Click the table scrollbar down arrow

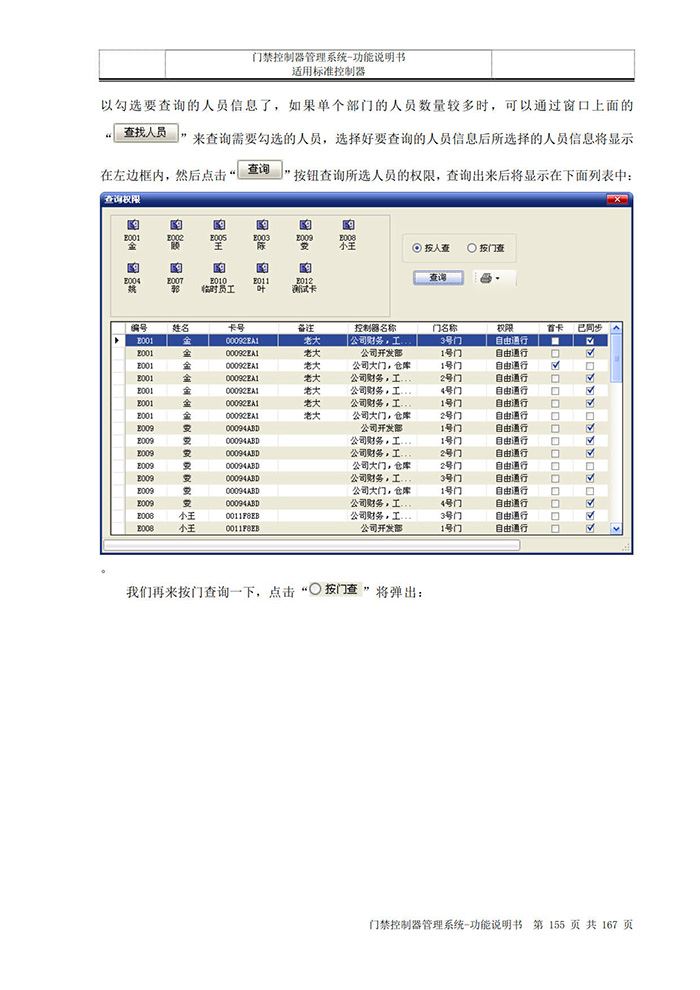(x=616, y=529)
